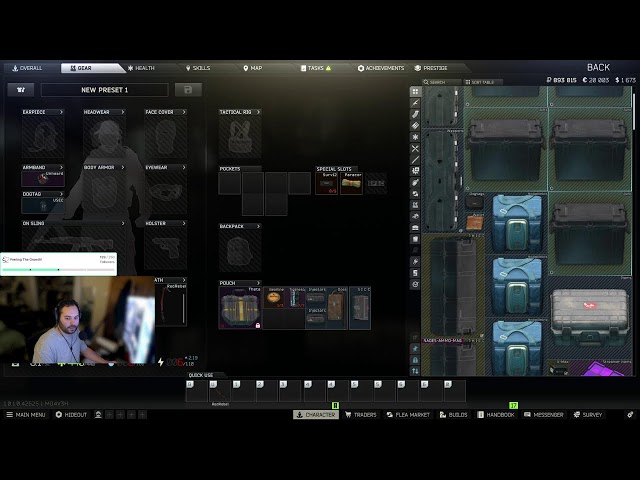
Task: Click the padlock icon in stash sidebar
Action: tap(415, 360)
